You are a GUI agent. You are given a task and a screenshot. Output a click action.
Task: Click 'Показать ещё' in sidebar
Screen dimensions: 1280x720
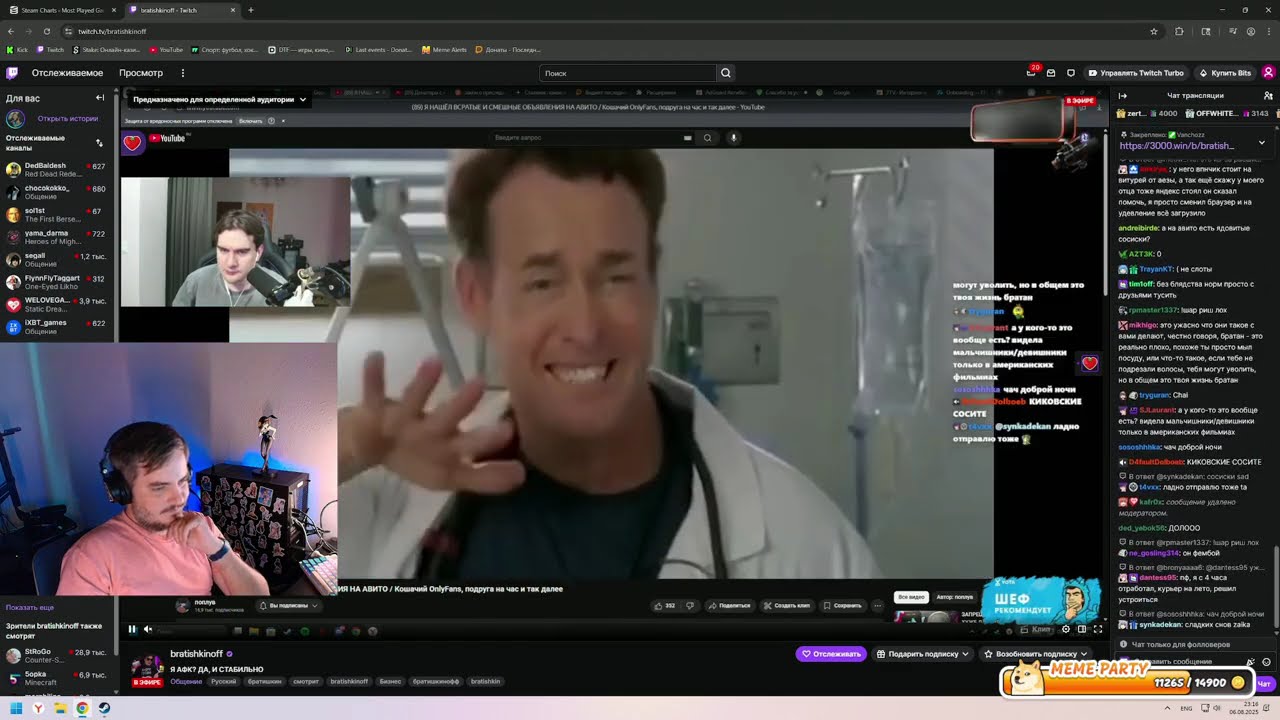tap(30, 607)
